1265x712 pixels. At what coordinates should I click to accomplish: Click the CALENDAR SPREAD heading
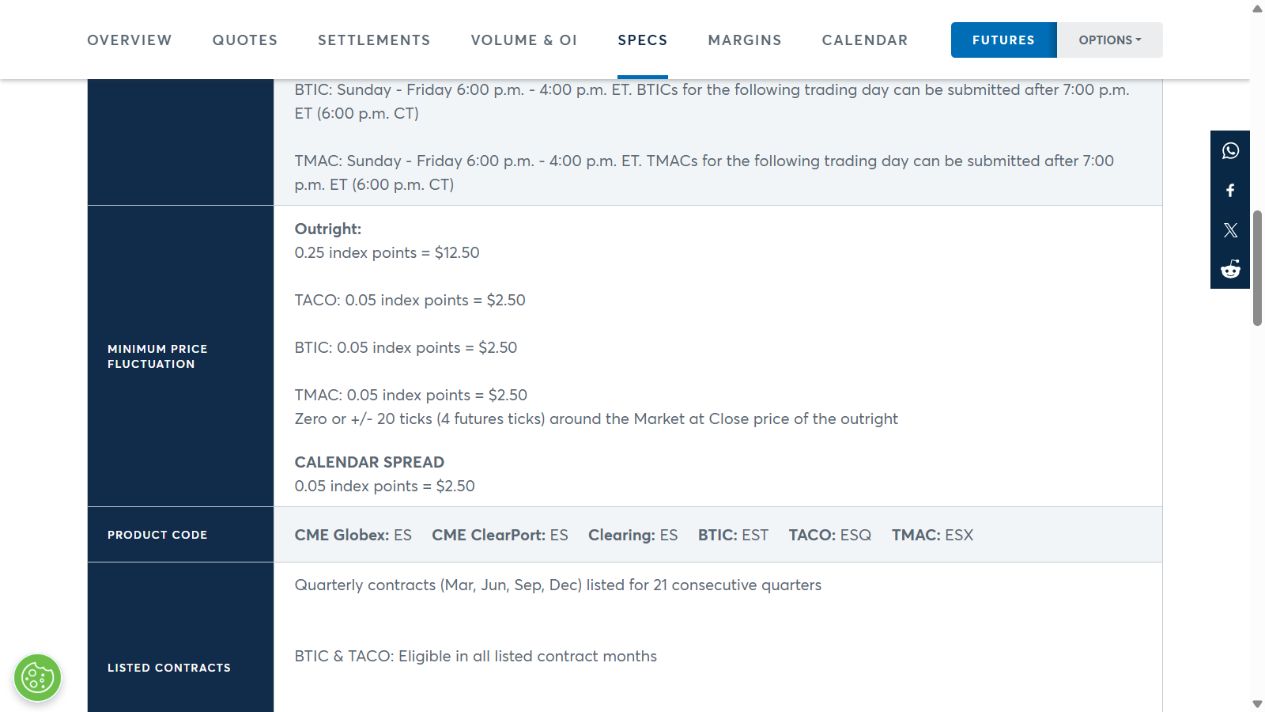click(369, 462)
